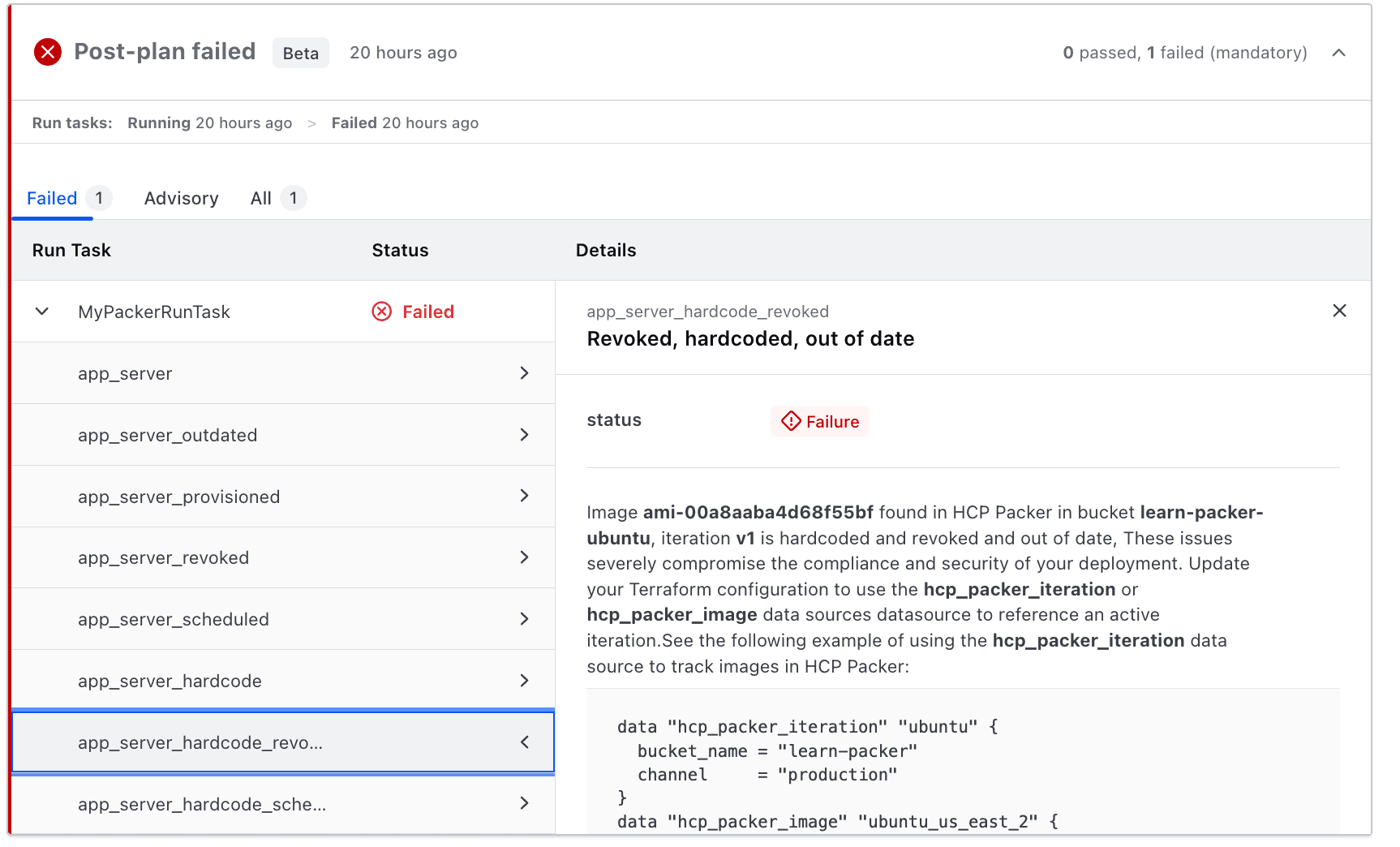
Task: Collapse the Post-plan failed section
Action: [x=1339, y=52]
